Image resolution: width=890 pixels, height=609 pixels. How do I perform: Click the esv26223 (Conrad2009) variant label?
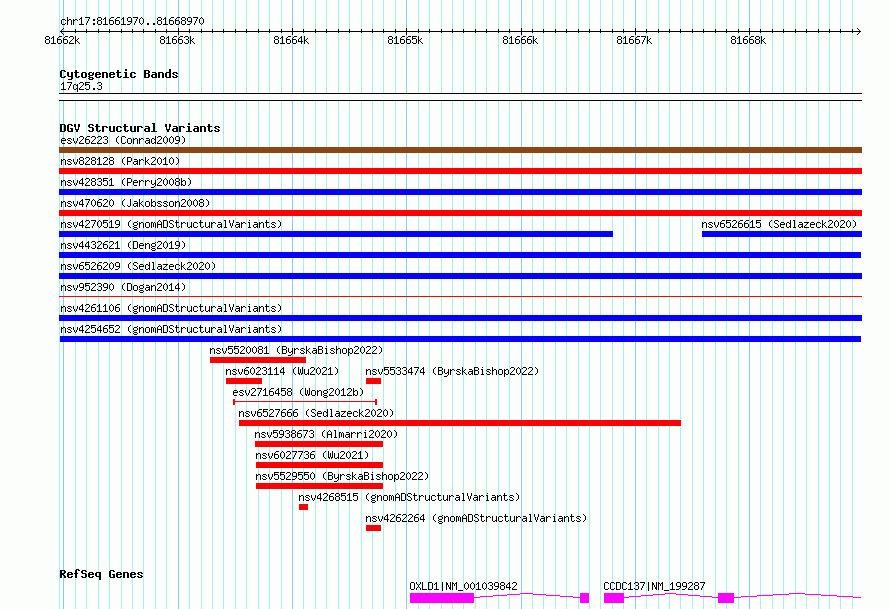(x=123, y=140)
